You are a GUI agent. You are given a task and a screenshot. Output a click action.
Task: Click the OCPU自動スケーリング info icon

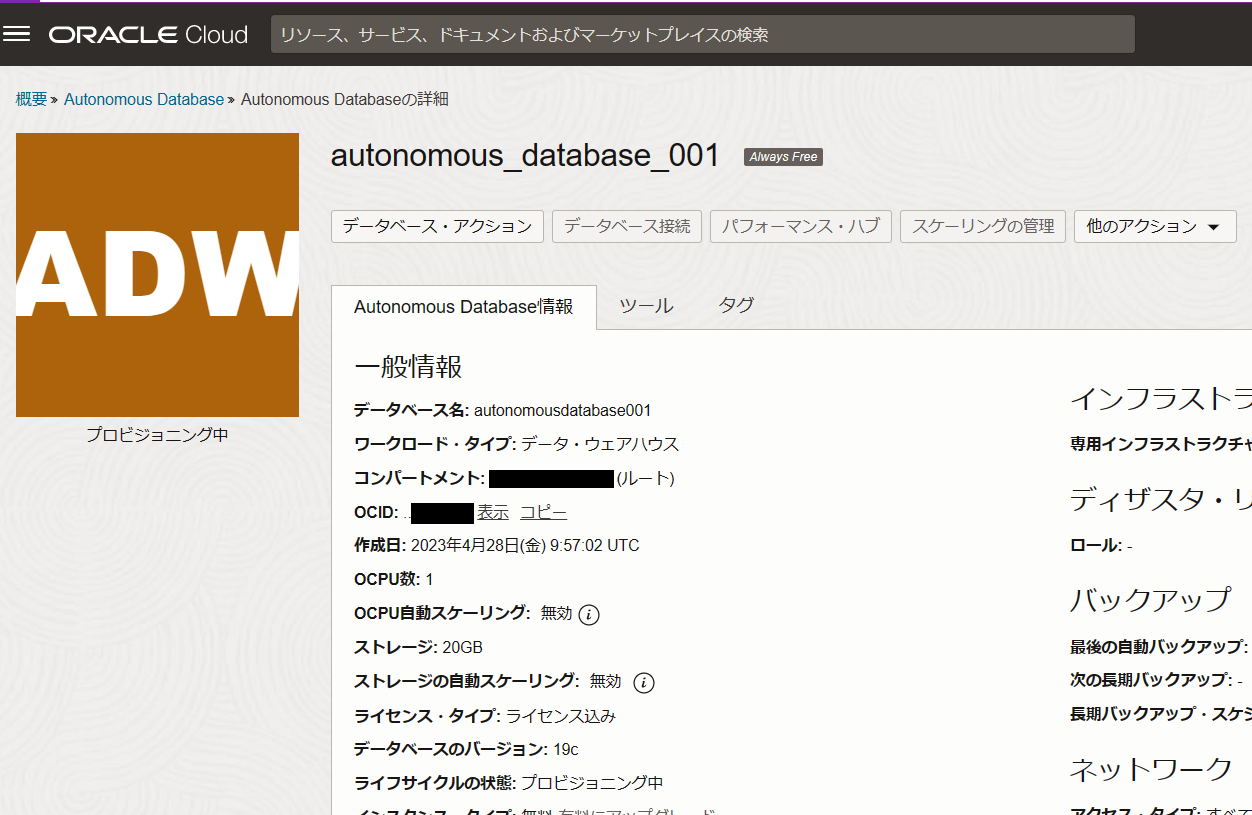589,615
